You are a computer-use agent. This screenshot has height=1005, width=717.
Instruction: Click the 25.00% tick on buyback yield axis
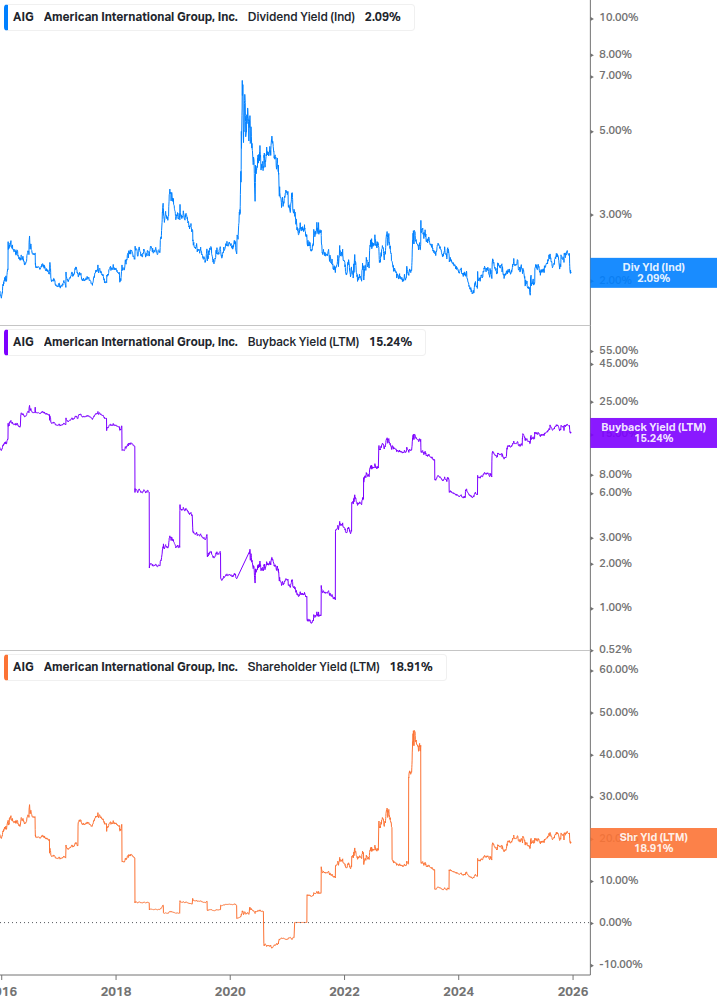click(618, 401)
